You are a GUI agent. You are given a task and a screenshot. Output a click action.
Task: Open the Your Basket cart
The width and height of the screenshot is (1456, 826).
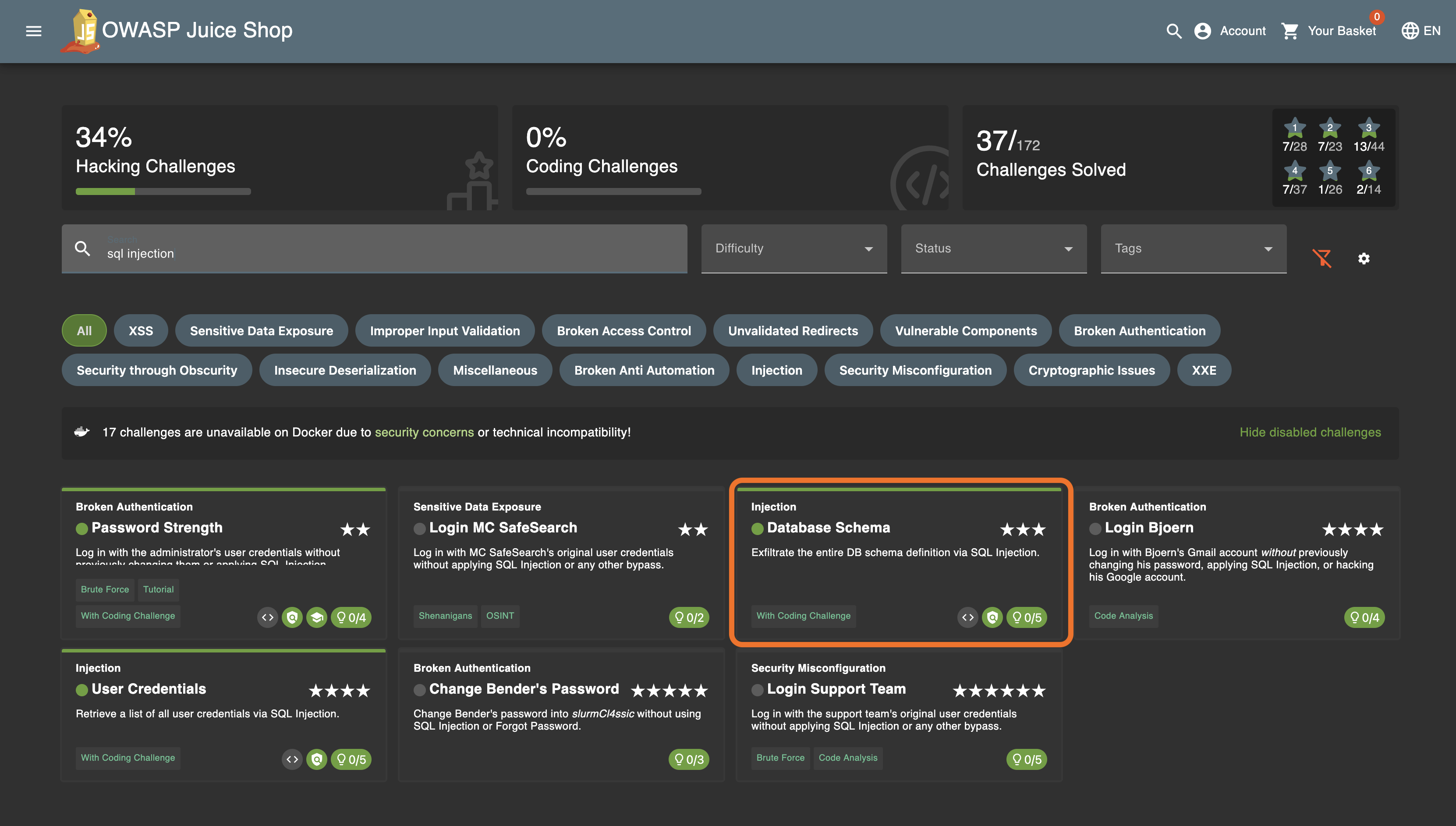(1329, 31)
